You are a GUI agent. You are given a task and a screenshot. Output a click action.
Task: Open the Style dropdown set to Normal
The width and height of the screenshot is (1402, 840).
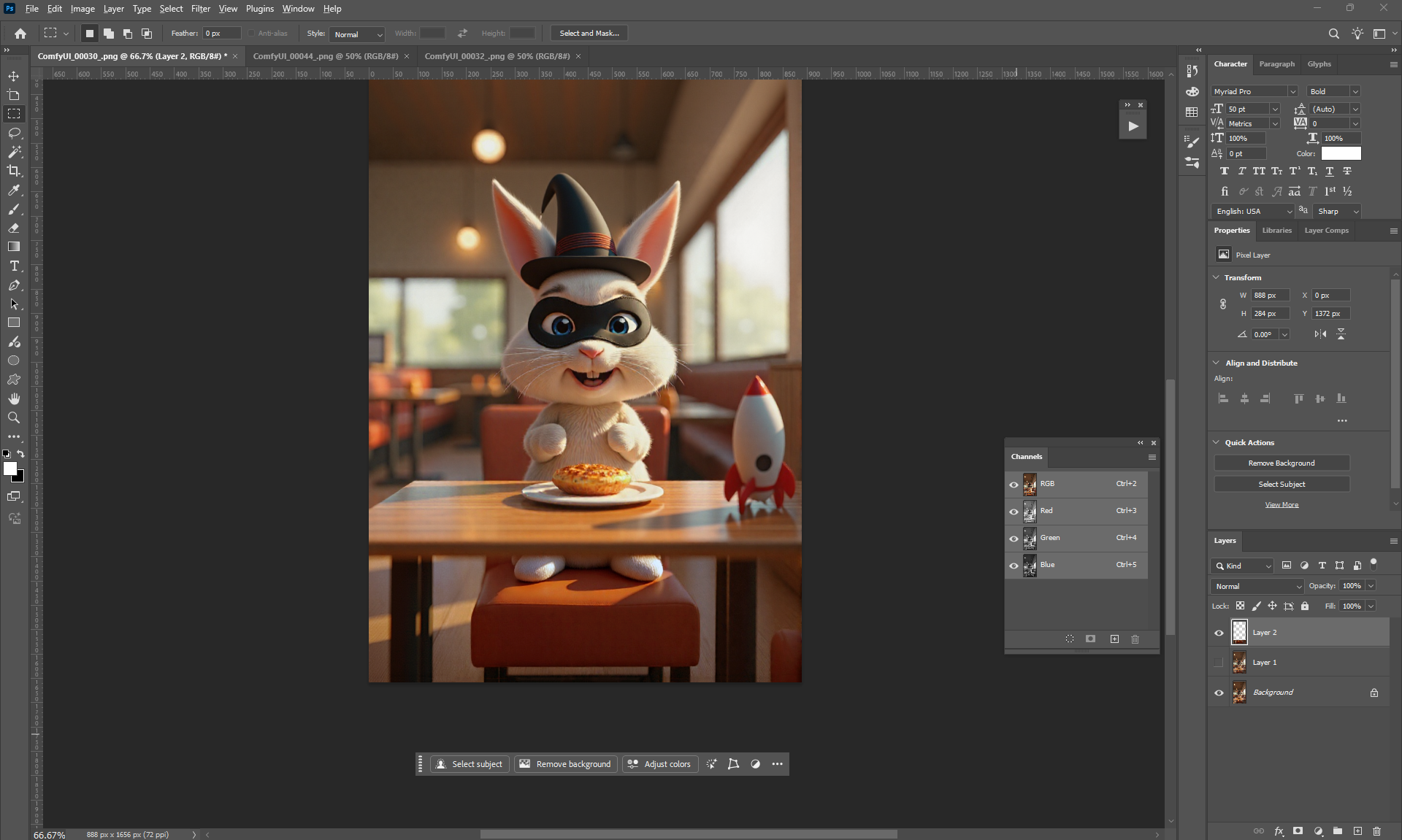(x=357, y=34)
